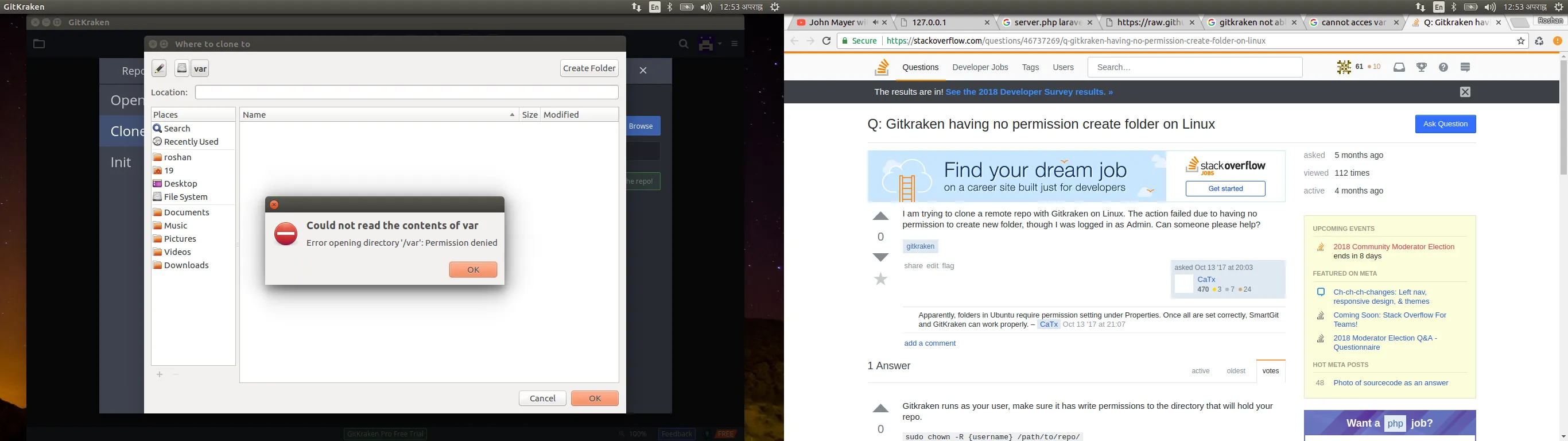Switch to the 'server.php larav' tab
The width and height of the screenshot is (1568, 441).
[1047, 22]
